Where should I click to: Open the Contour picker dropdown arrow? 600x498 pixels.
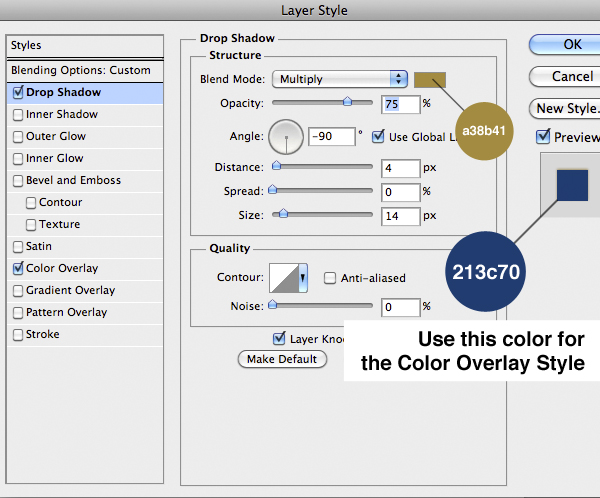tap(303, 279)
